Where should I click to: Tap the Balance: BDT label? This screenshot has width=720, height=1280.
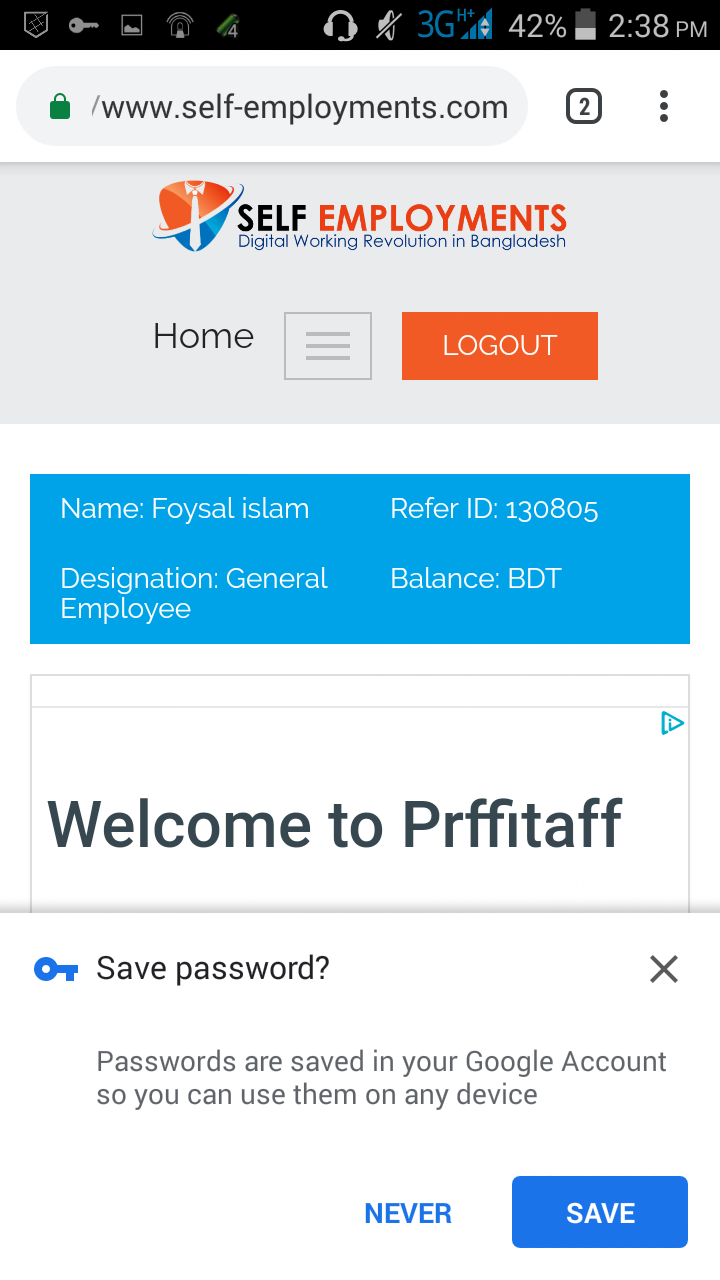pyautogui.click(x=476, y=579)
